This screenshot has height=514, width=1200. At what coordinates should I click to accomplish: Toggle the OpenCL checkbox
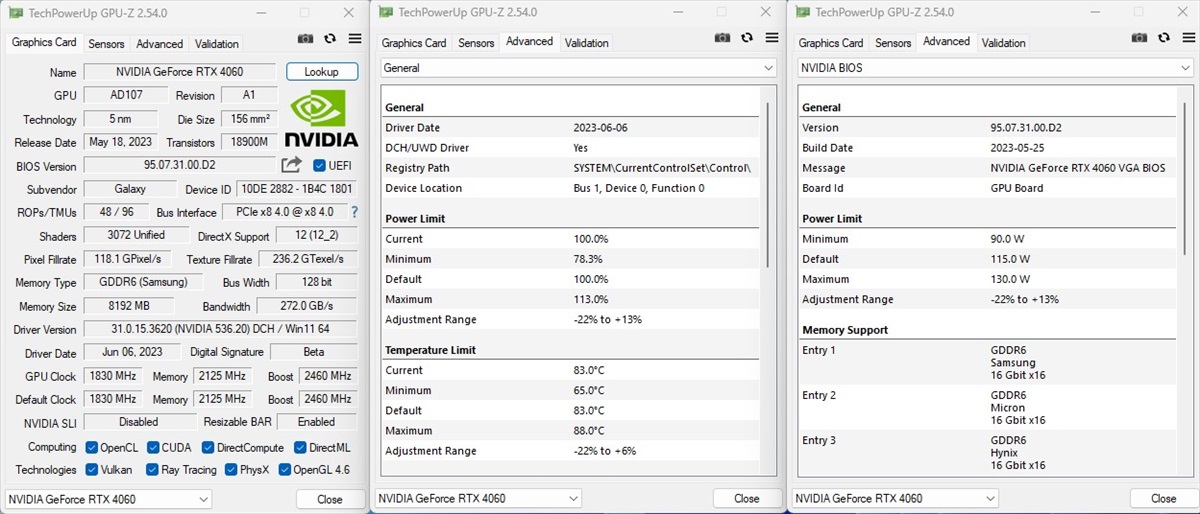(92, 448)
